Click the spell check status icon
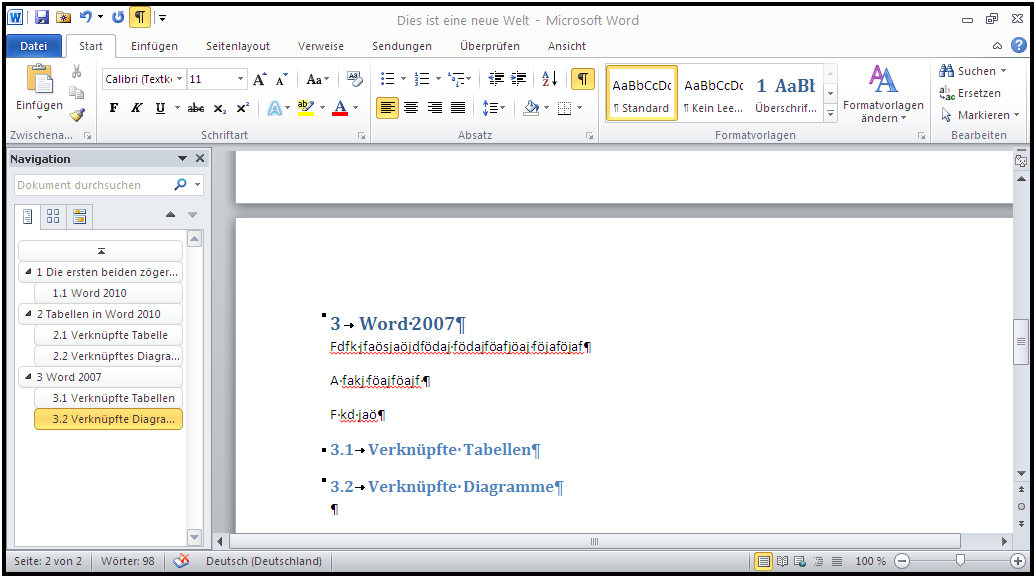The image size is (1036, 578). pos(182,561)
